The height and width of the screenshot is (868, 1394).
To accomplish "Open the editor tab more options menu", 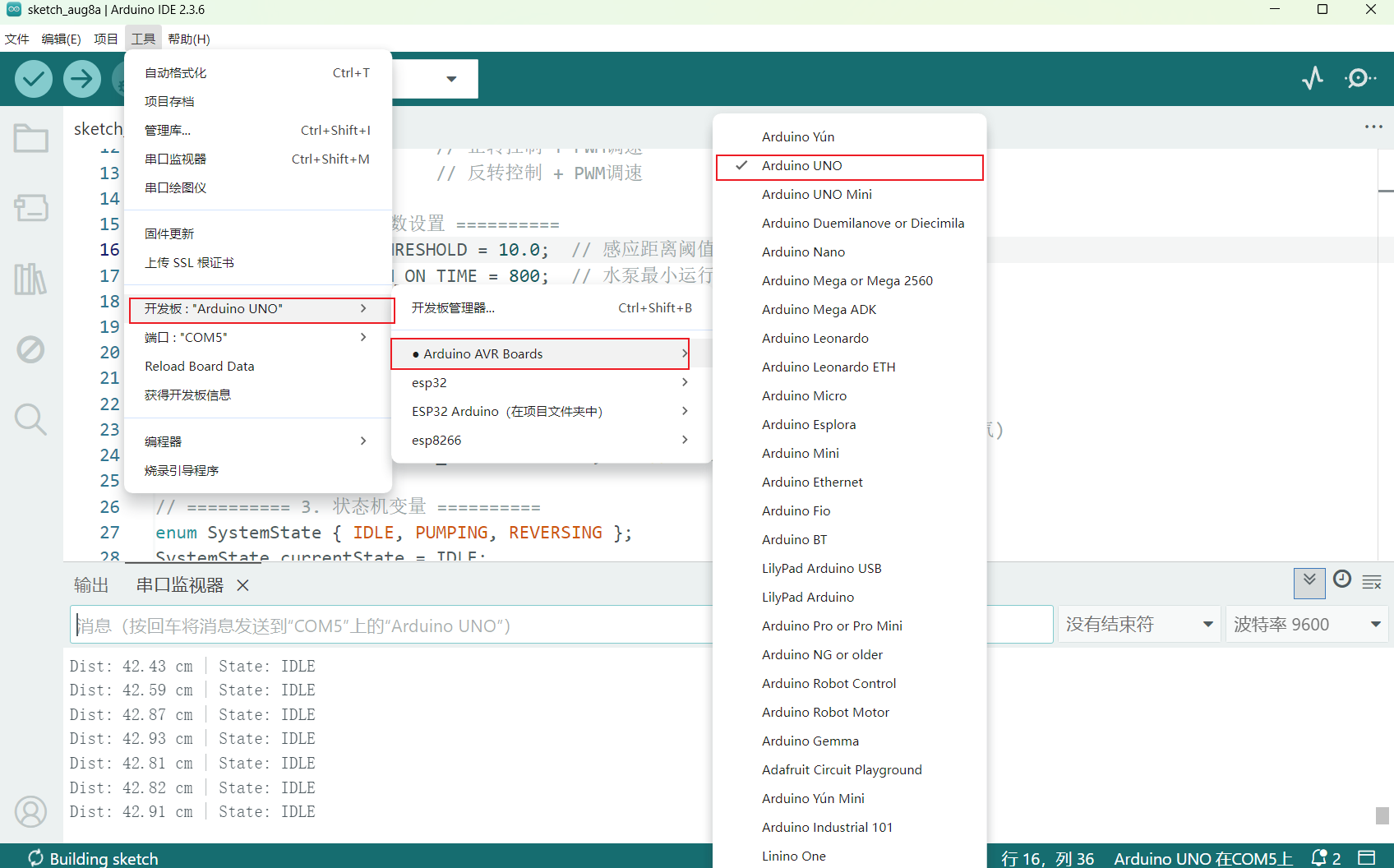I will click(1373, 127).
